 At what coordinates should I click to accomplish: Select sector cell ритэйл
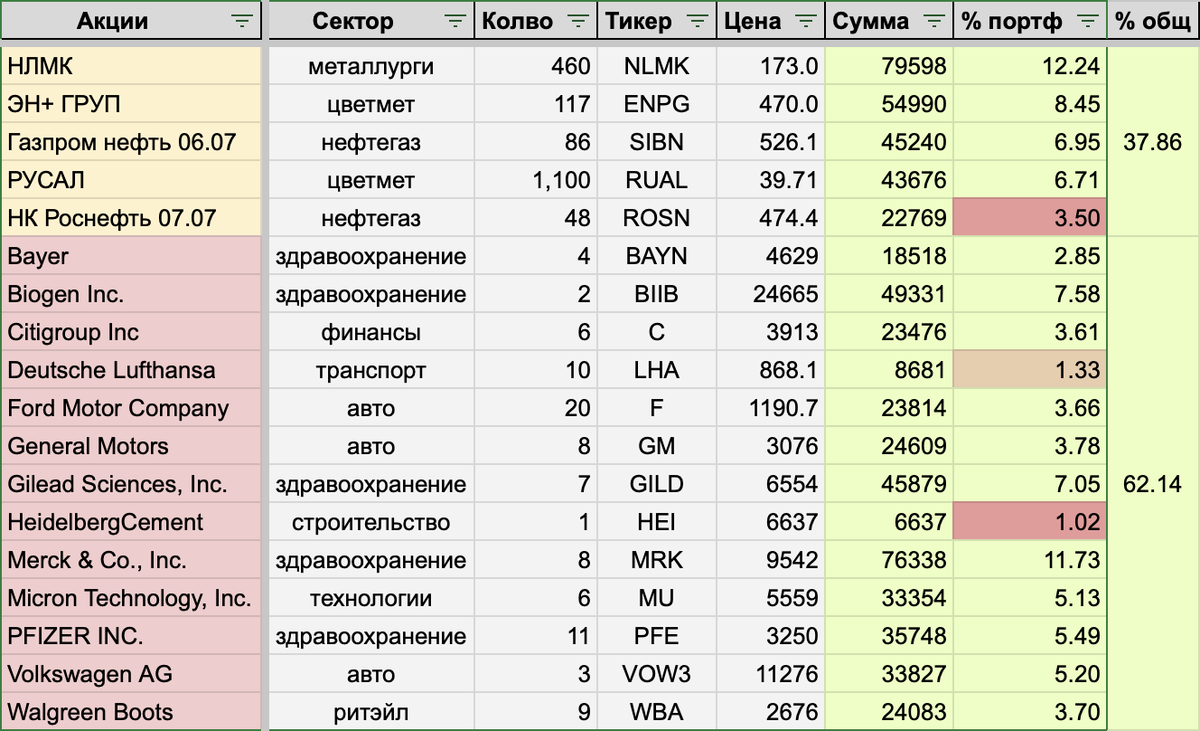371,712
